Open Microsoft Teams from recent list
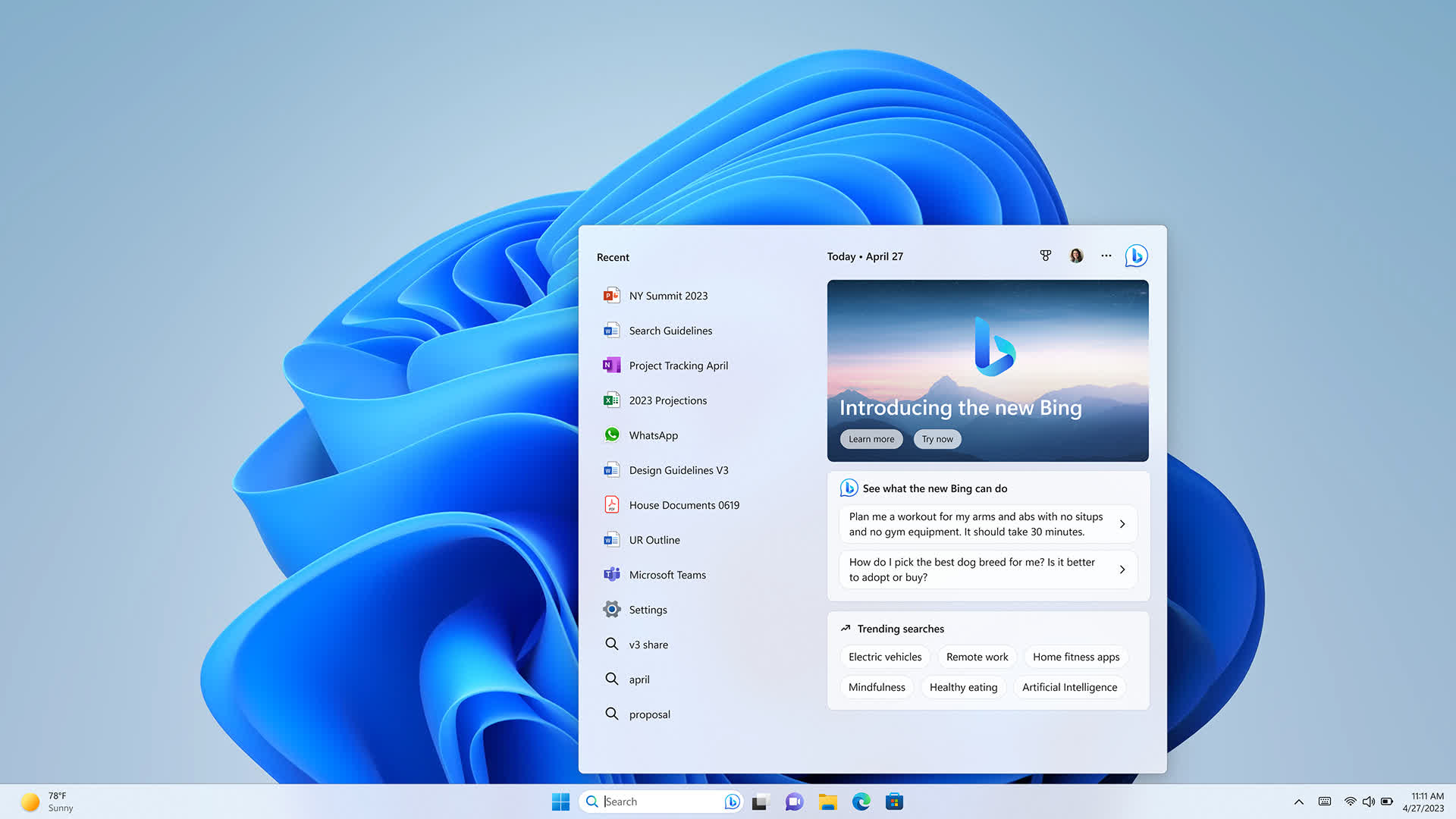The height and width of the screenshot is (819, 1456). (x=667, y=574)
